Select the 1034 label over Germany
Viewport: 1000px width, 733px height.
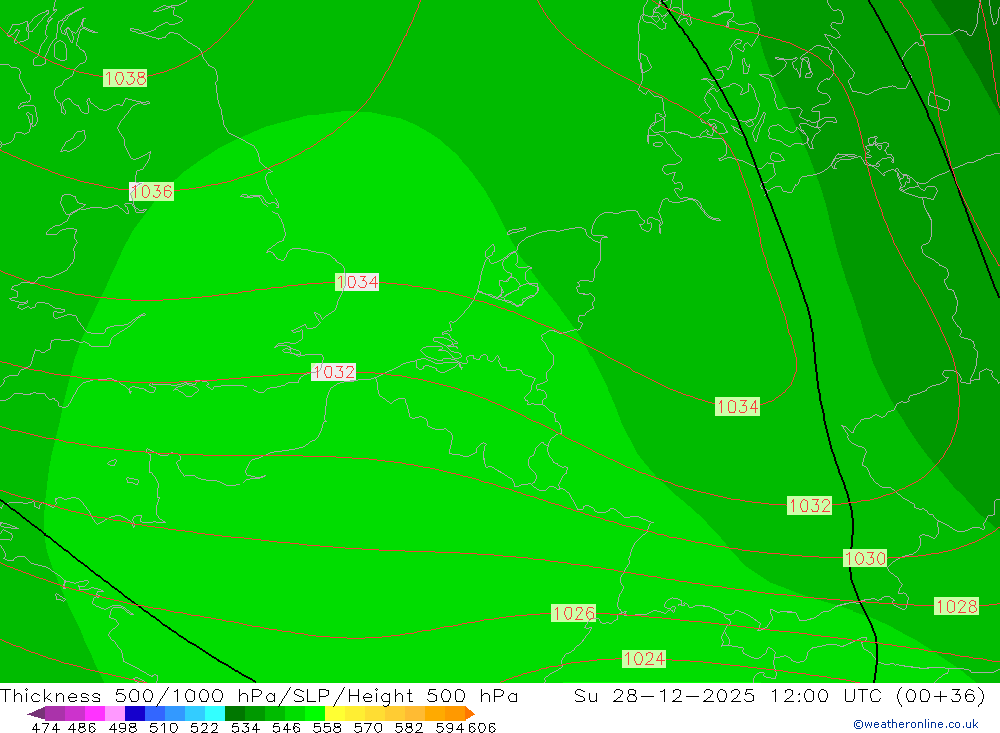[x=737, y=406]
